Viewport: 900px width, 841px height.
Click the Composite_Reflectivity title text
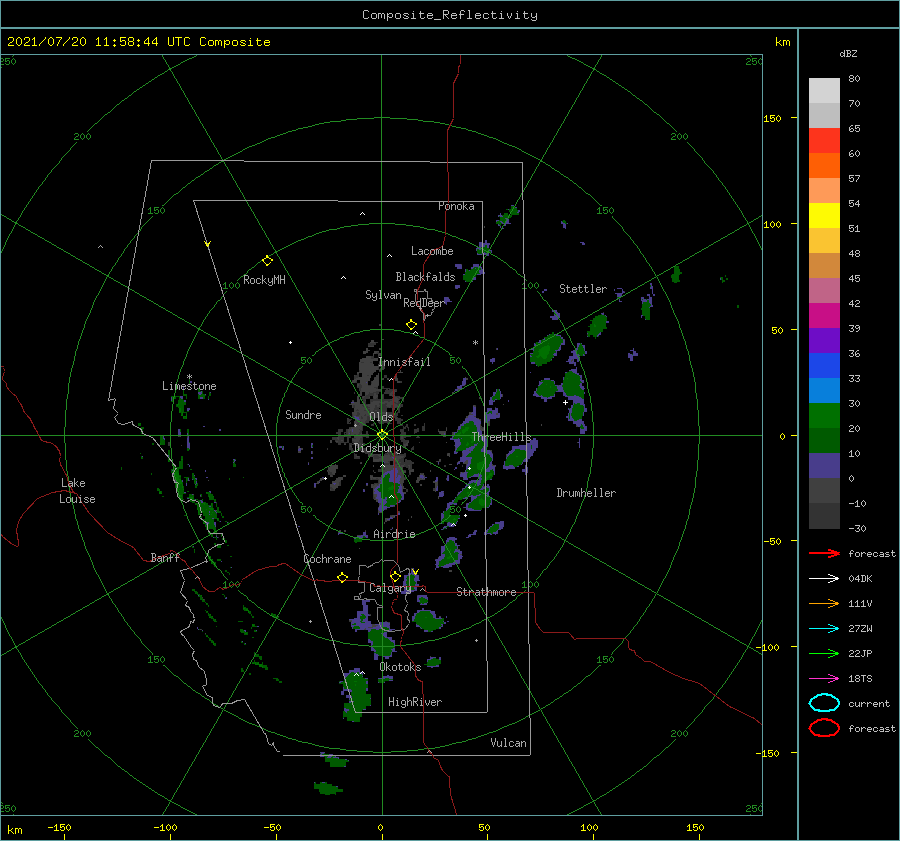click(450, 15)
